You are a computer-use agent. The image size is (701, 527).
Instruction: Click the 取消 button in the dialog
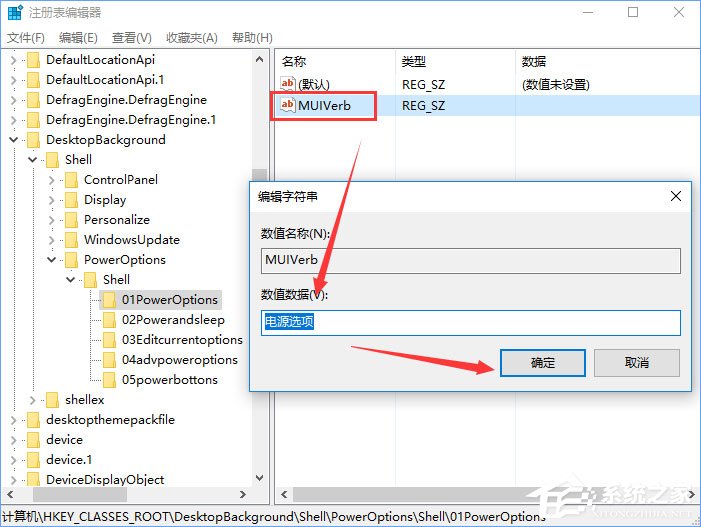(637, 363)
